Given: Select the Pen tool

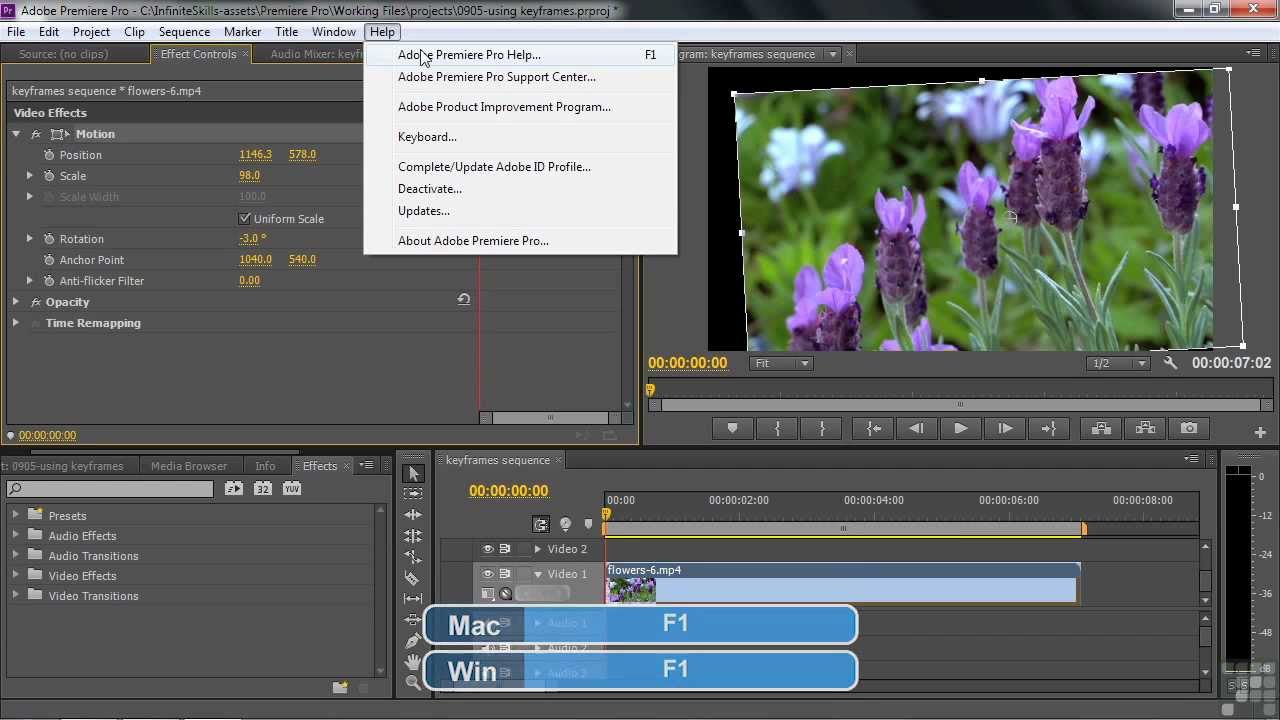Looking at the screenshot, I should [x=413, y=641].
